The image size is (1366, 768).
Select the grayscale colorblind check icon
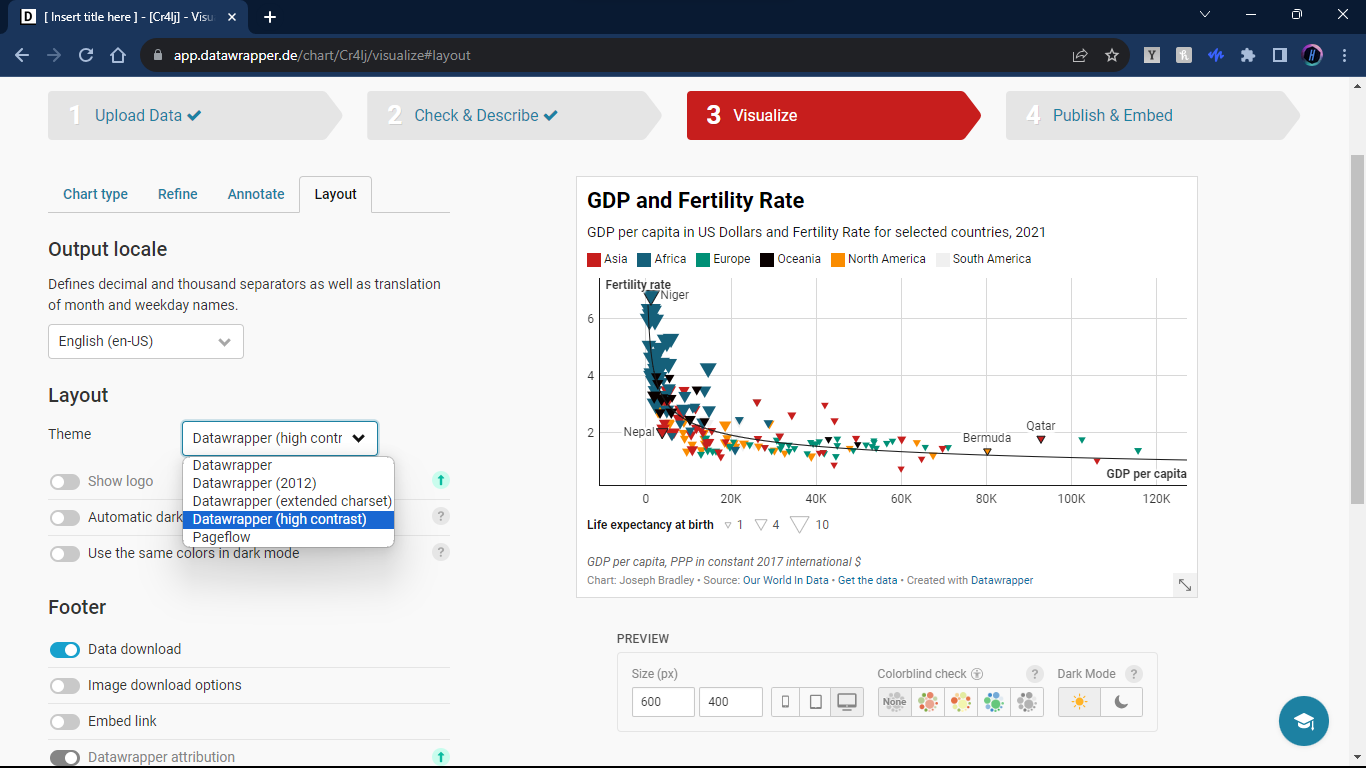tap(1027, 702)
